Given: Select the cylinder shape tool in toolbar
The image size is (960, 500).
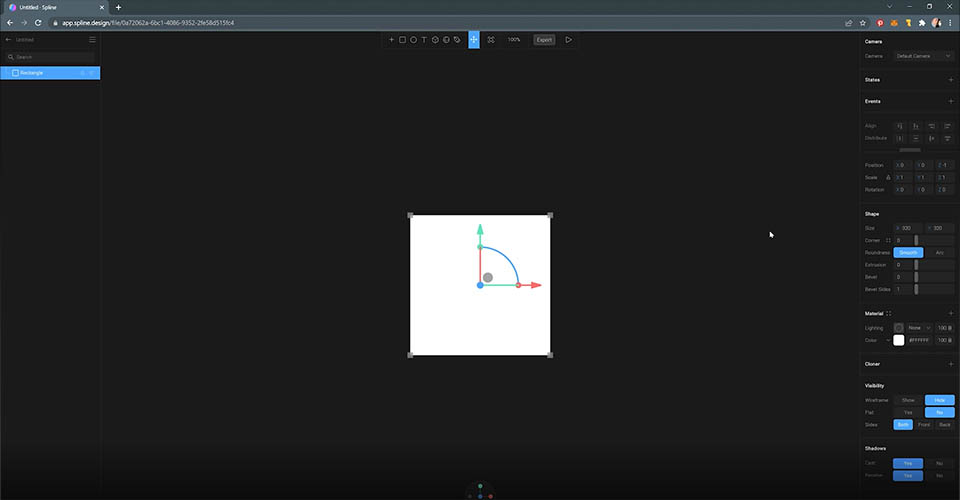Looking at the screenshot, I should tap(446, 40).
